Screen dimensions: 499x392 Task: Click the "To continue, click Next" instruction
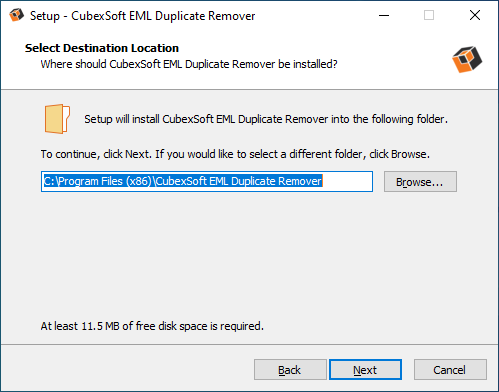235,154
